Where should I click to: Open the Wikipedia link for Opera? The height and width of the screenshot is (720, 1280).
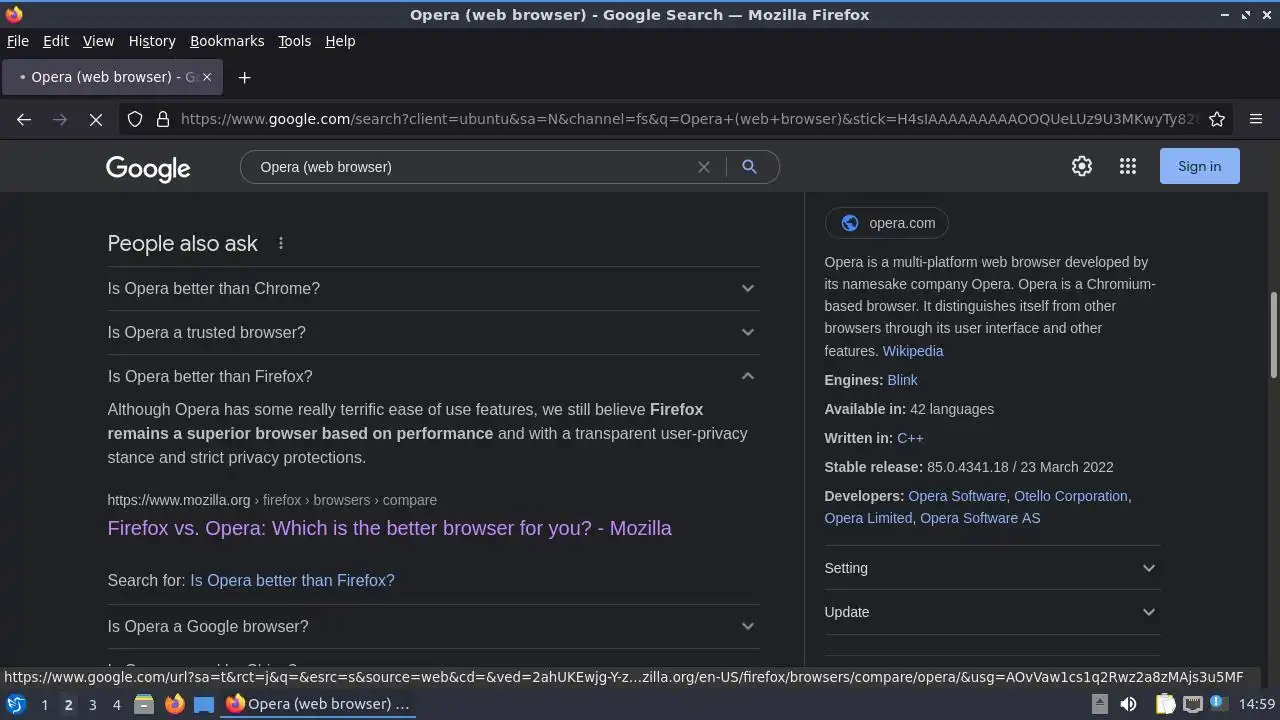pos(912,351)
